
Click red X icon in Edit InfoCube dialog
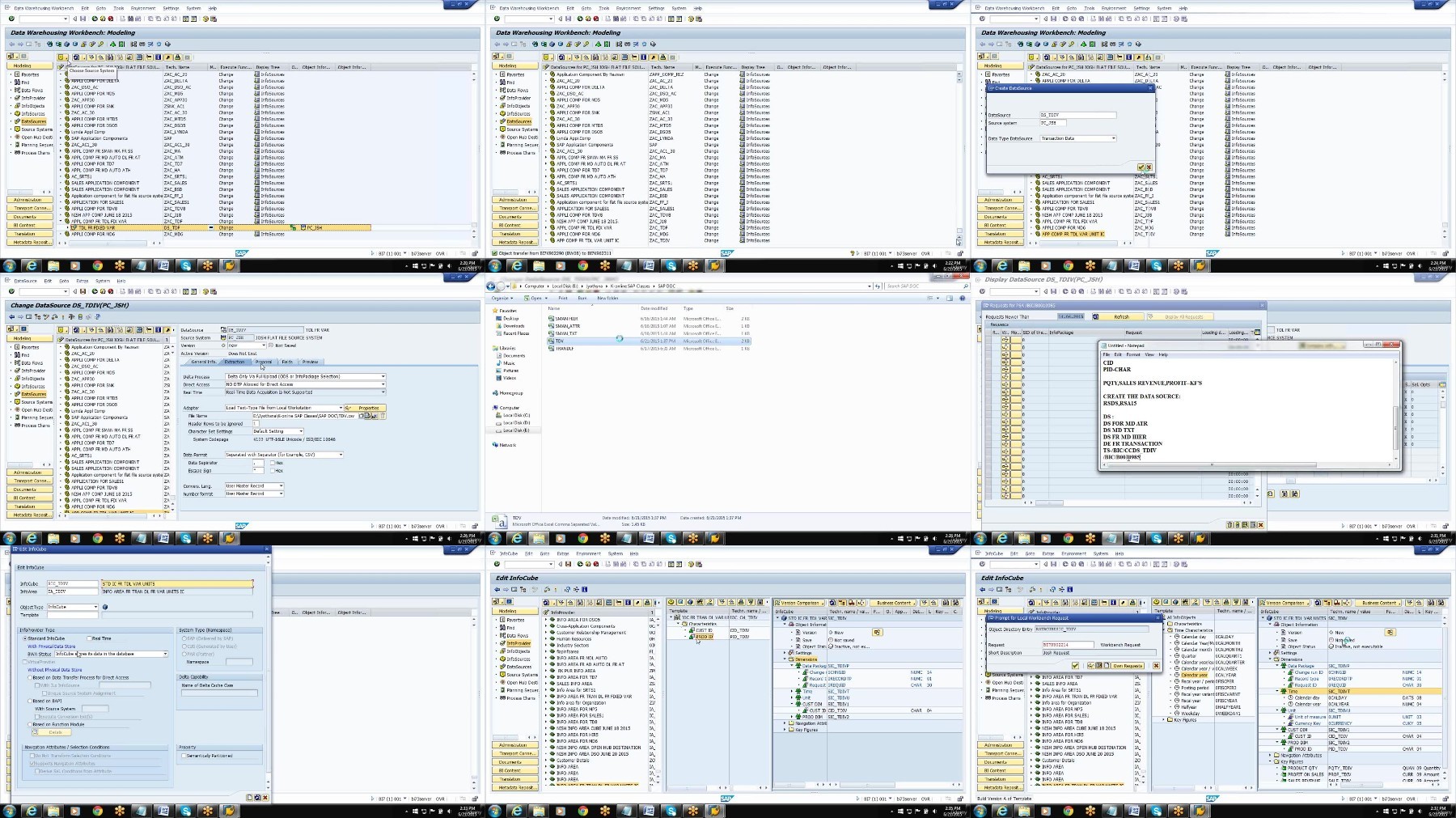point(265,797)
